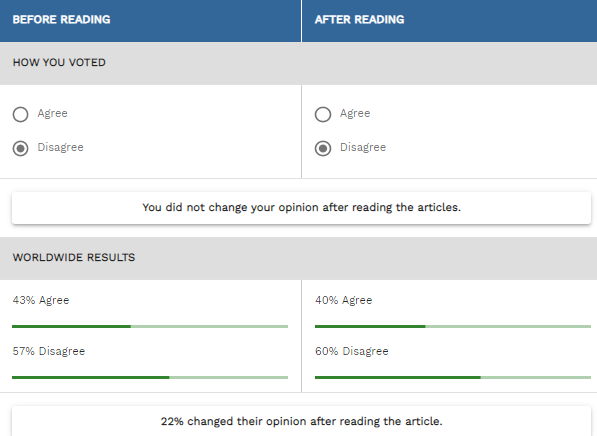Viewport: 597px width, 436px height.
Task: Click the 60% Disagree text label
Action: (352, 351)
